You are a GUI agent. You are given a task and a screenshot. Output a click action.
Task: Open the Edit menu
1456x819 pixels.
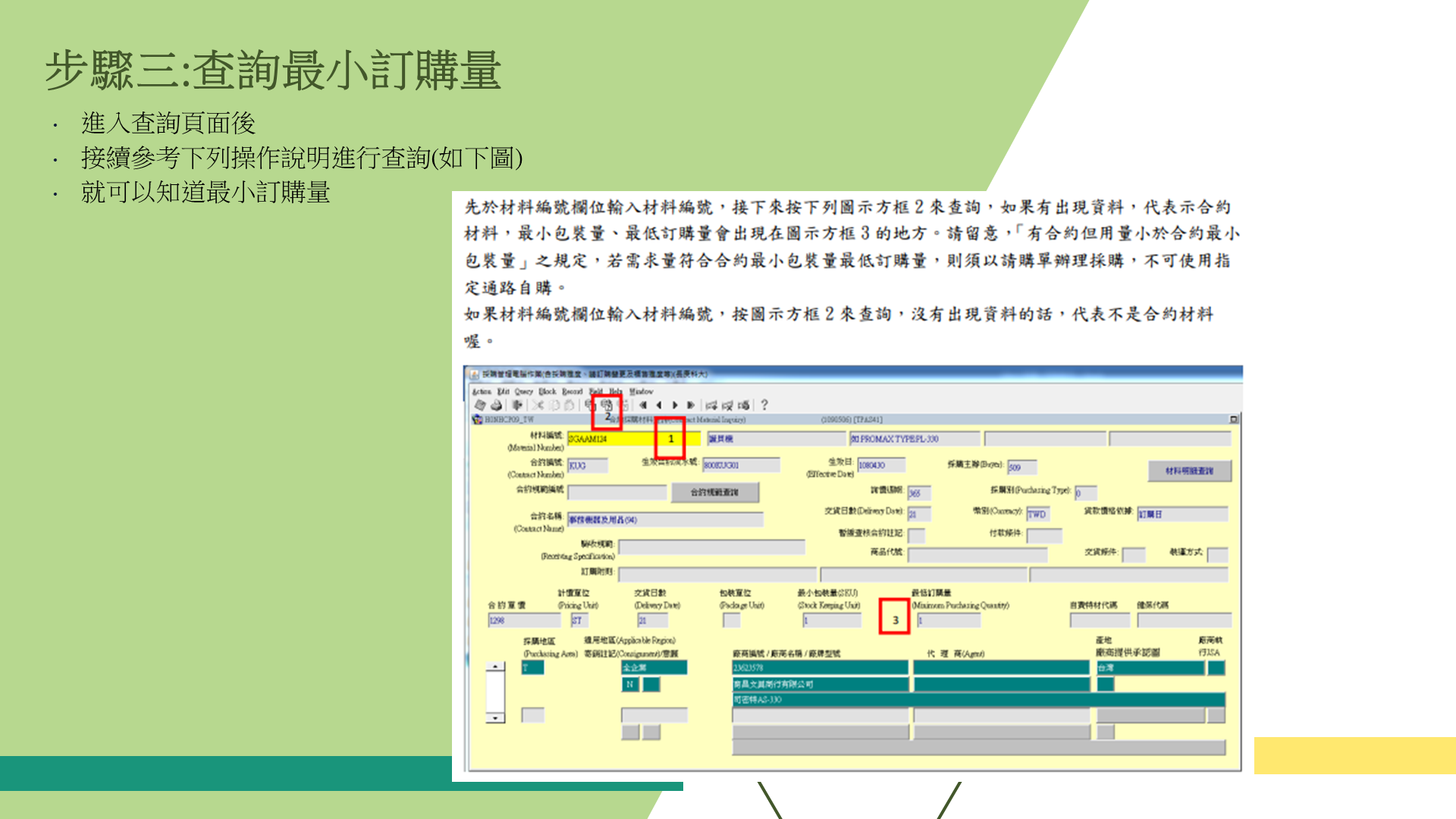[x=504, y=391]
